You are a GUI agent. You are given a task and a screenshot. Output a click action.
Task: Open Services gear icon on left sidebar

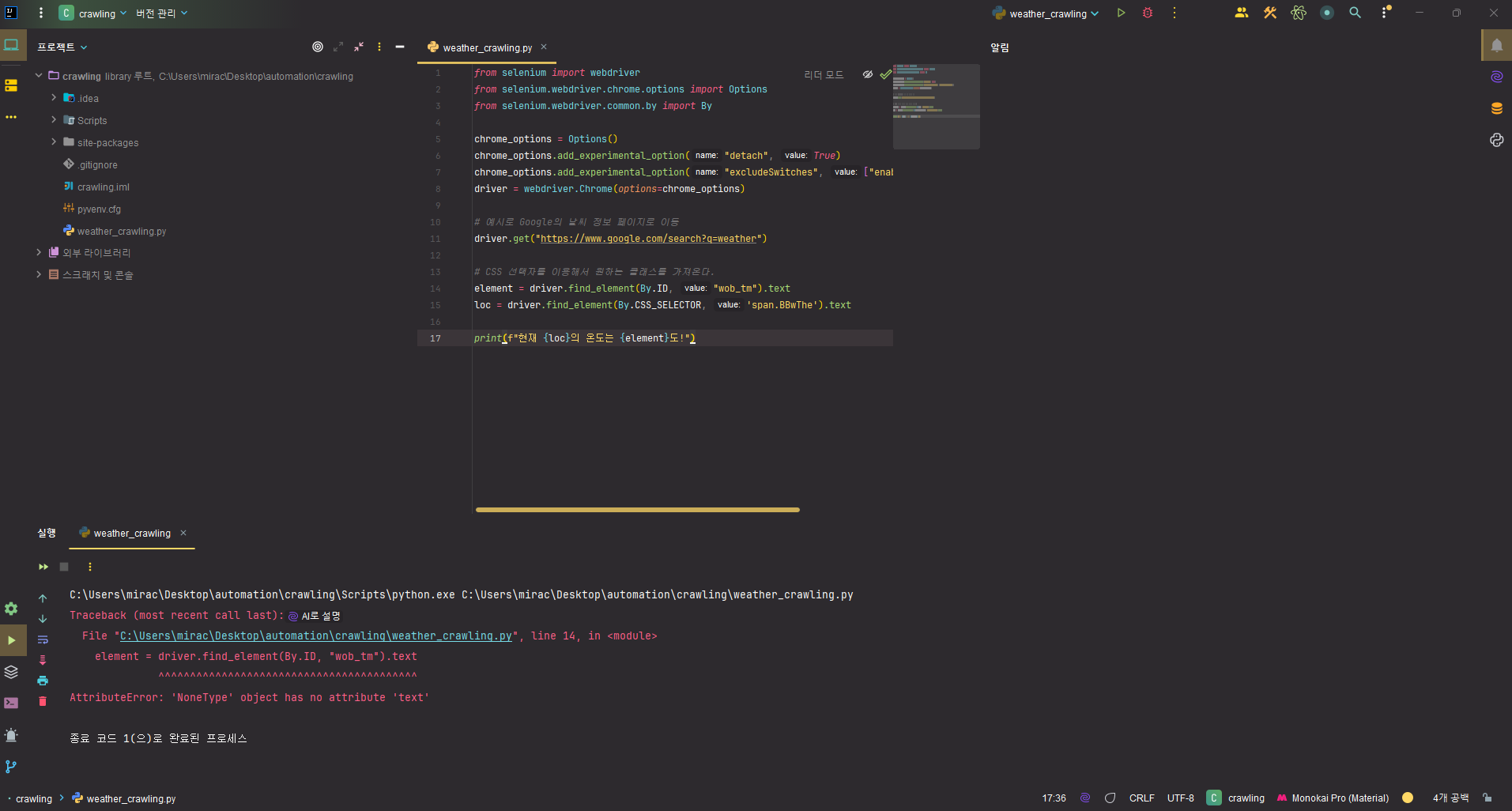point(11,609)
